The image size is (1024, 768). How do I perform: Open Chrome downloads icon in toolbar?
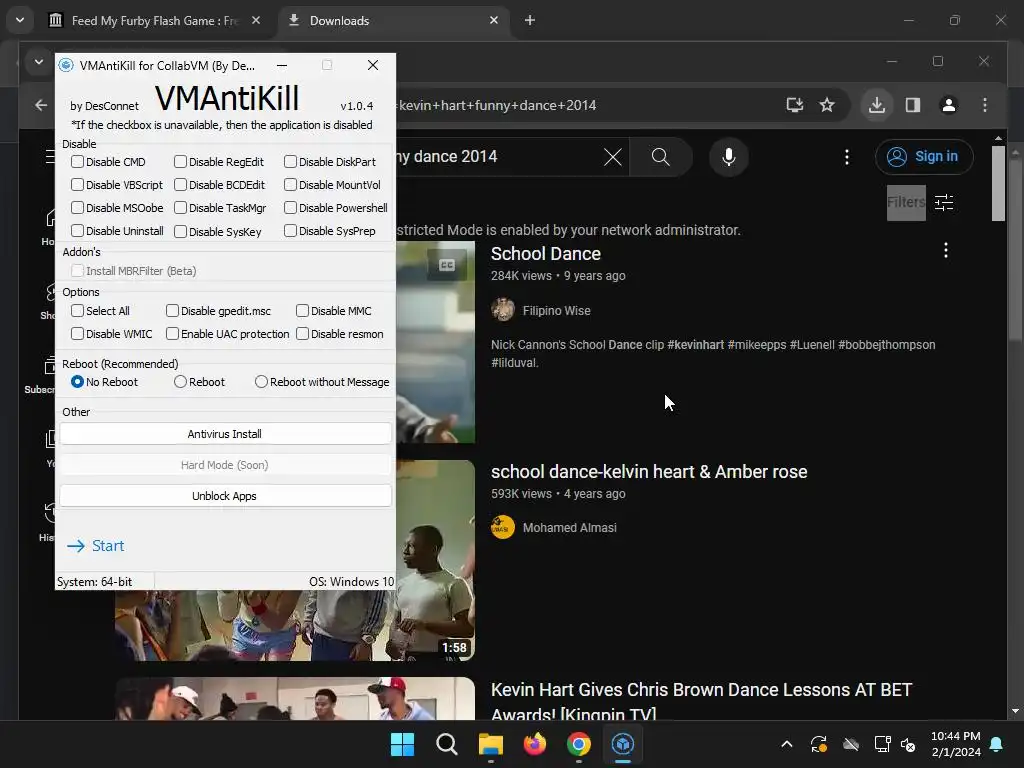876,105
